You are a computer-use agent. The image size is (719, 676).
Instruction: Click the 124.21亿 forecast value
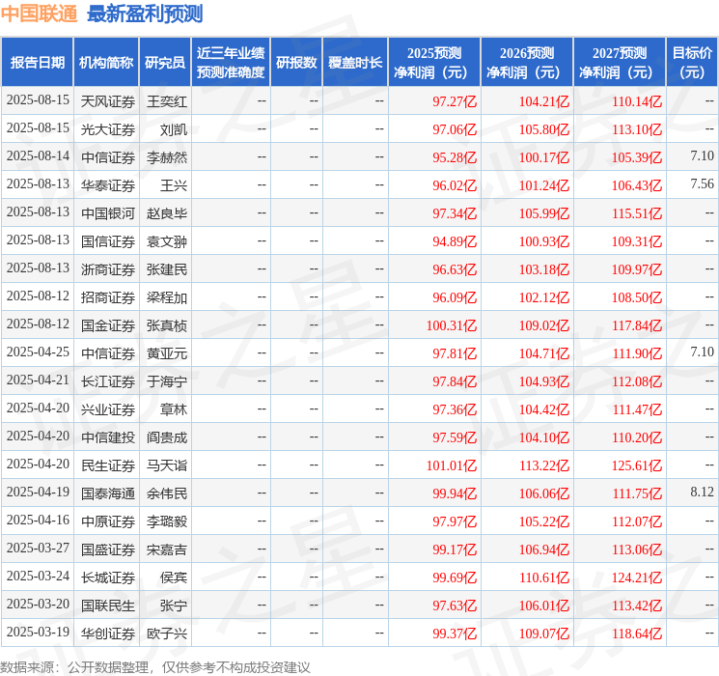[x=637, y=577]
